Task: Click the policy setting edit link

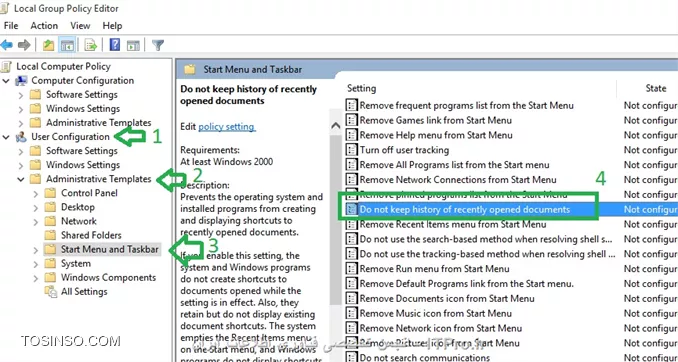Action: 227,127
